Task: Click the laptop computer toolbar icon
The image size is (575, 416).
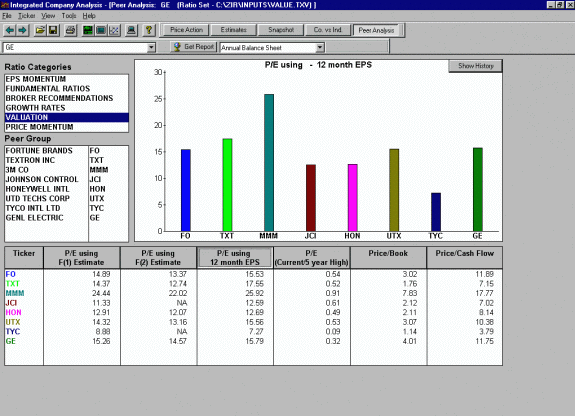Action: (131, 30)
